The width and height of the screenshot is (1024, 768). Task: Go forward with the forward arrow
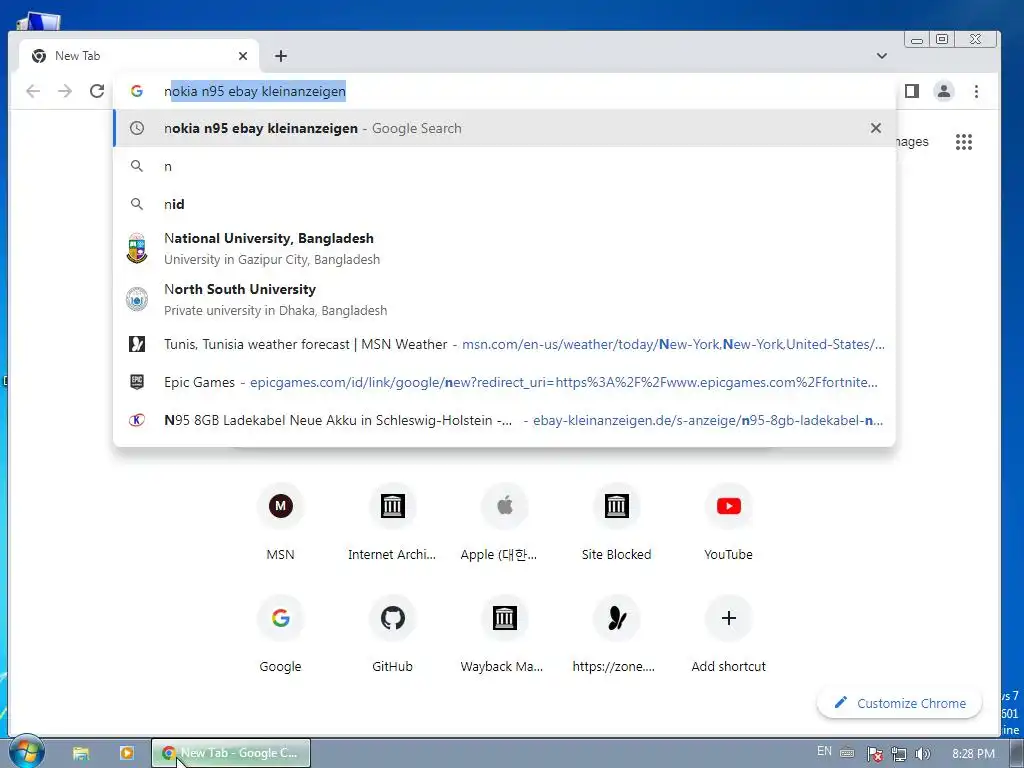click(x=65, y=91)
